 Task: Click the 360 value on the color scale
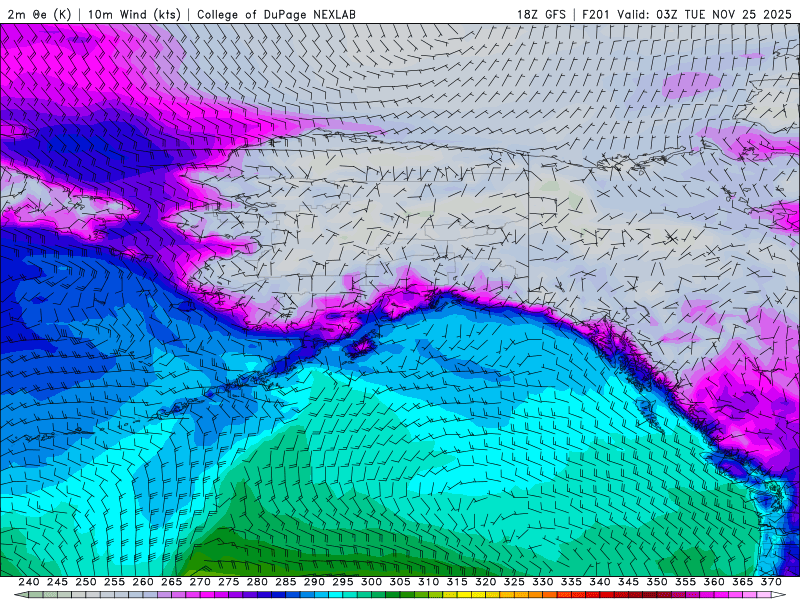[x=714, y=582]
